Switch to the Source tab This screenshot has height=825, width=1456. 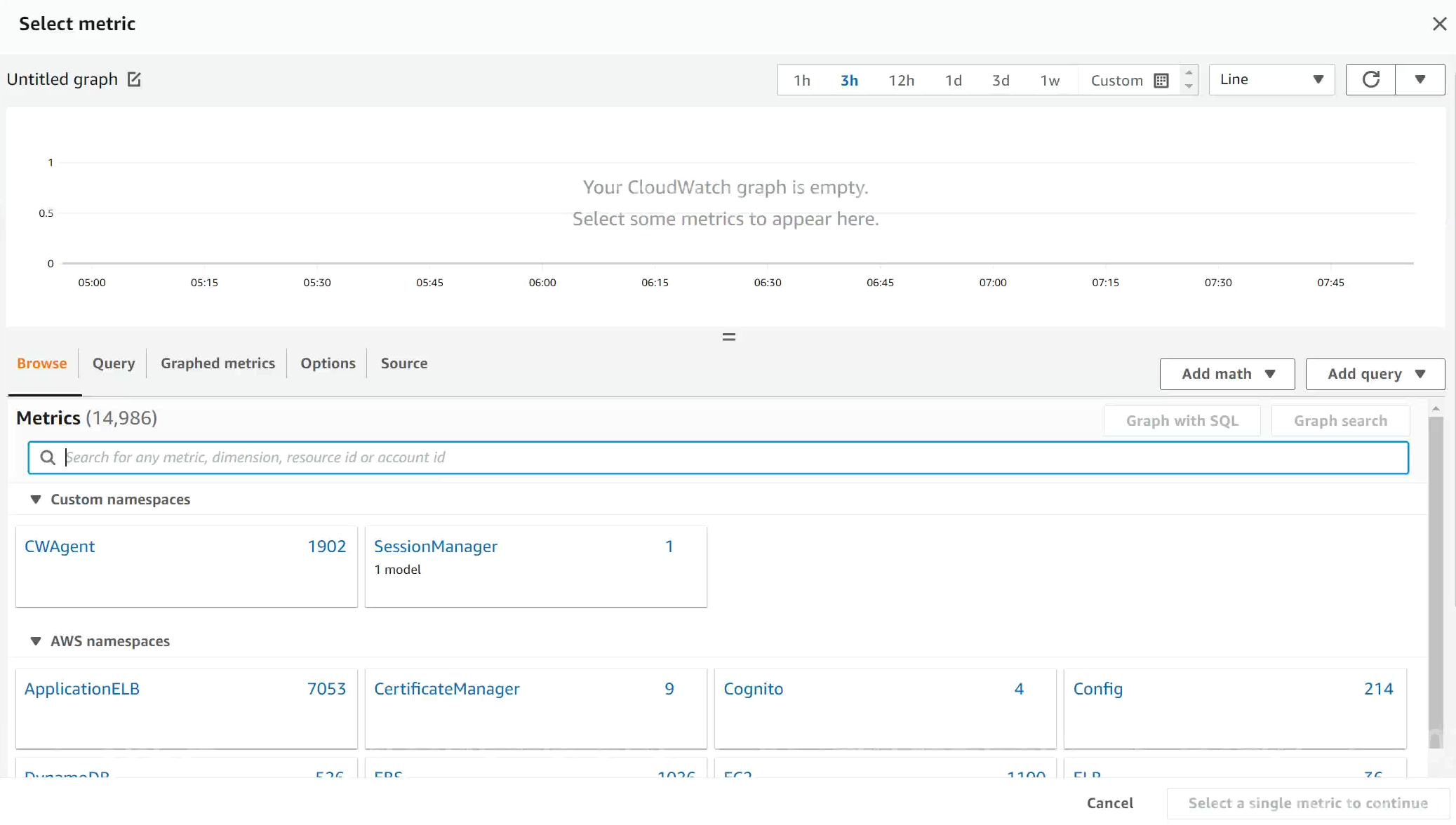pos(404,363)
